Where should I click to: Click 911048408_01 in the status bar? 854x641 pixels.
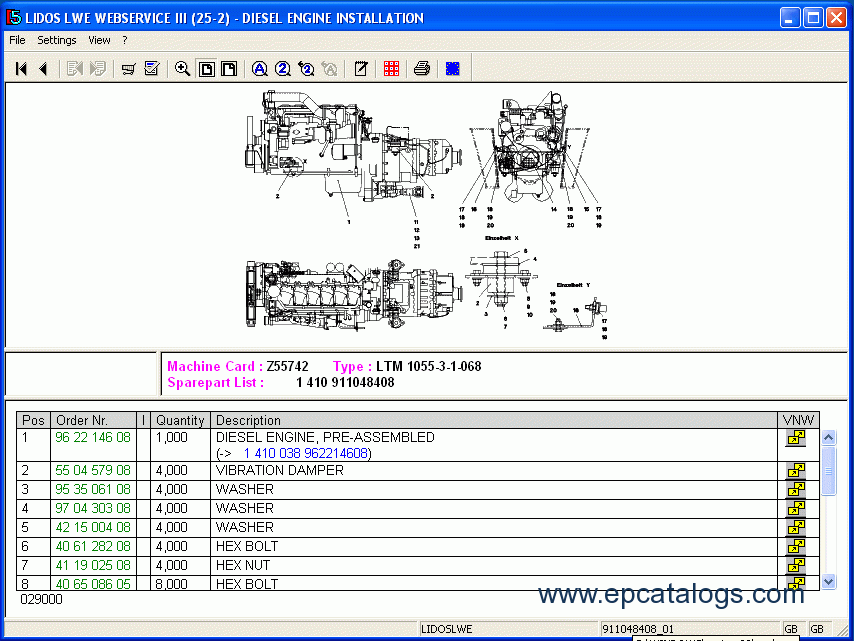coord(638,629)
